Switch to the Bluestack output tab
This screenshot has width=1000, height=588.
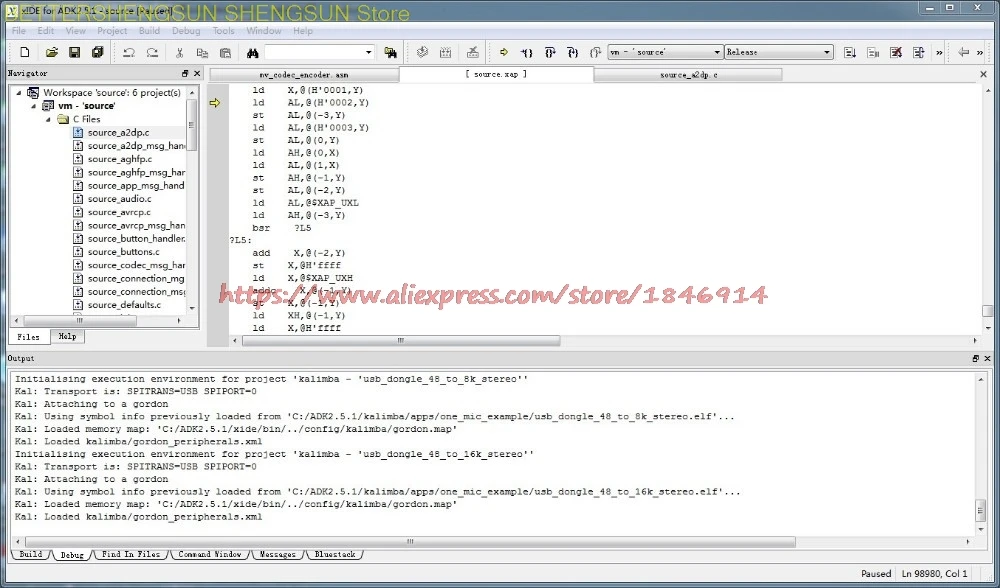[333, 554]
